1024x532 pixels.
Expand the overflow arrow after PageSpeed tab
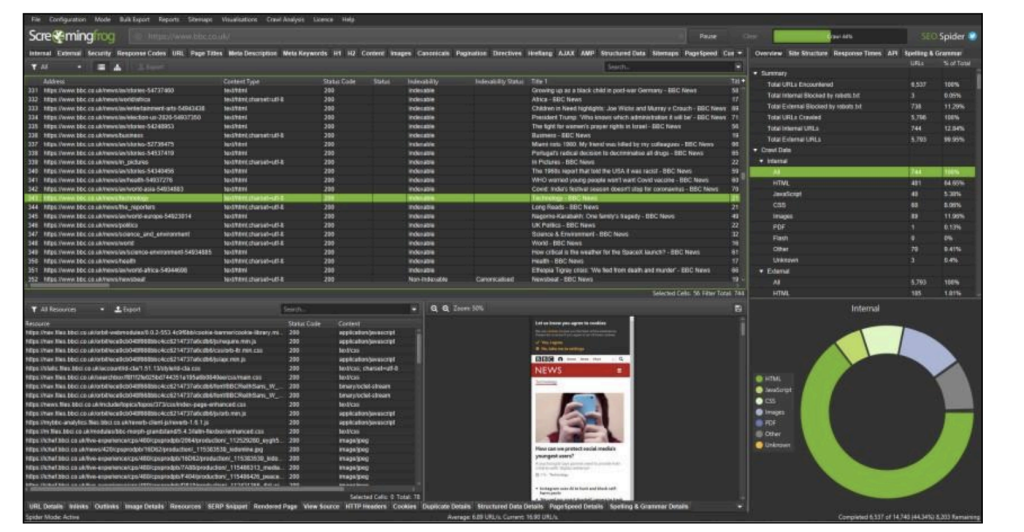pyautogui.click(x=741, y=52)
